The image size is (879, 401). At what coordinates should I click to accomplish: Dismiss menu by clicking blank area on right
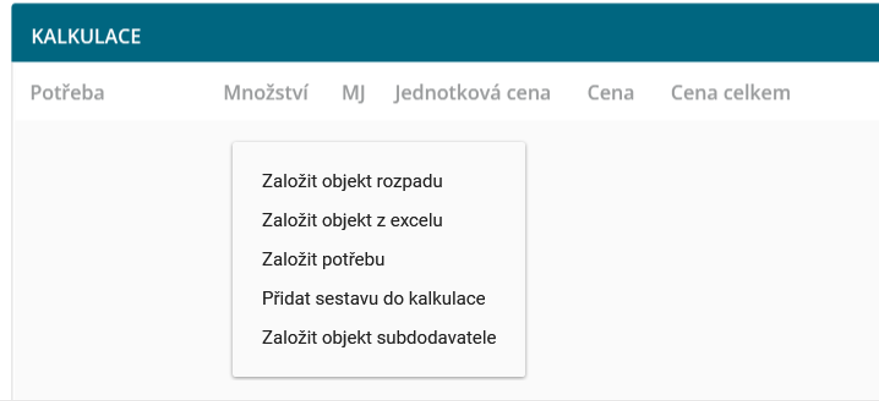coord(700,260)
